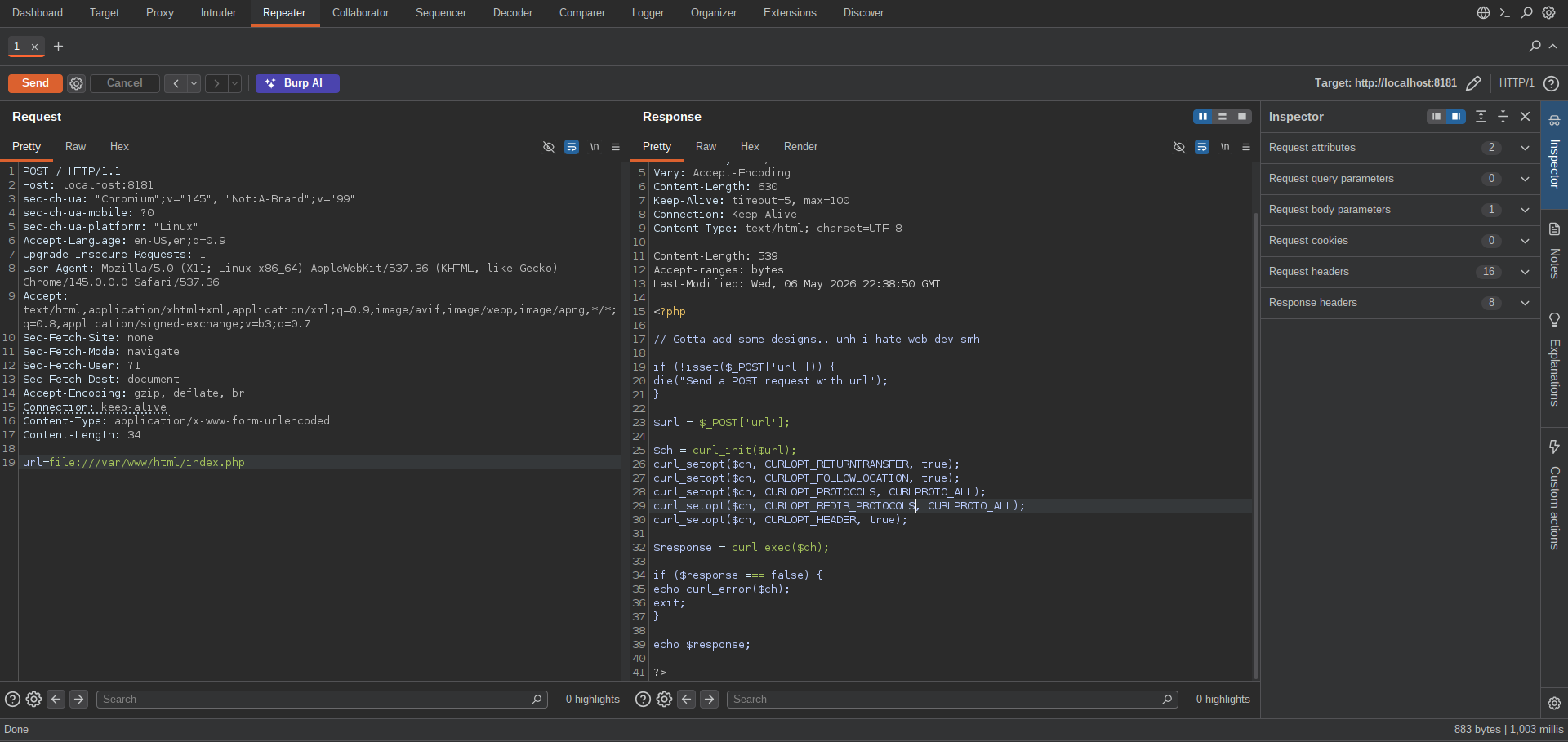Image resolution: width=1568 pixels, height=742 pixels.
Task: Click Response search input field
Action: [x=952, y=700]
